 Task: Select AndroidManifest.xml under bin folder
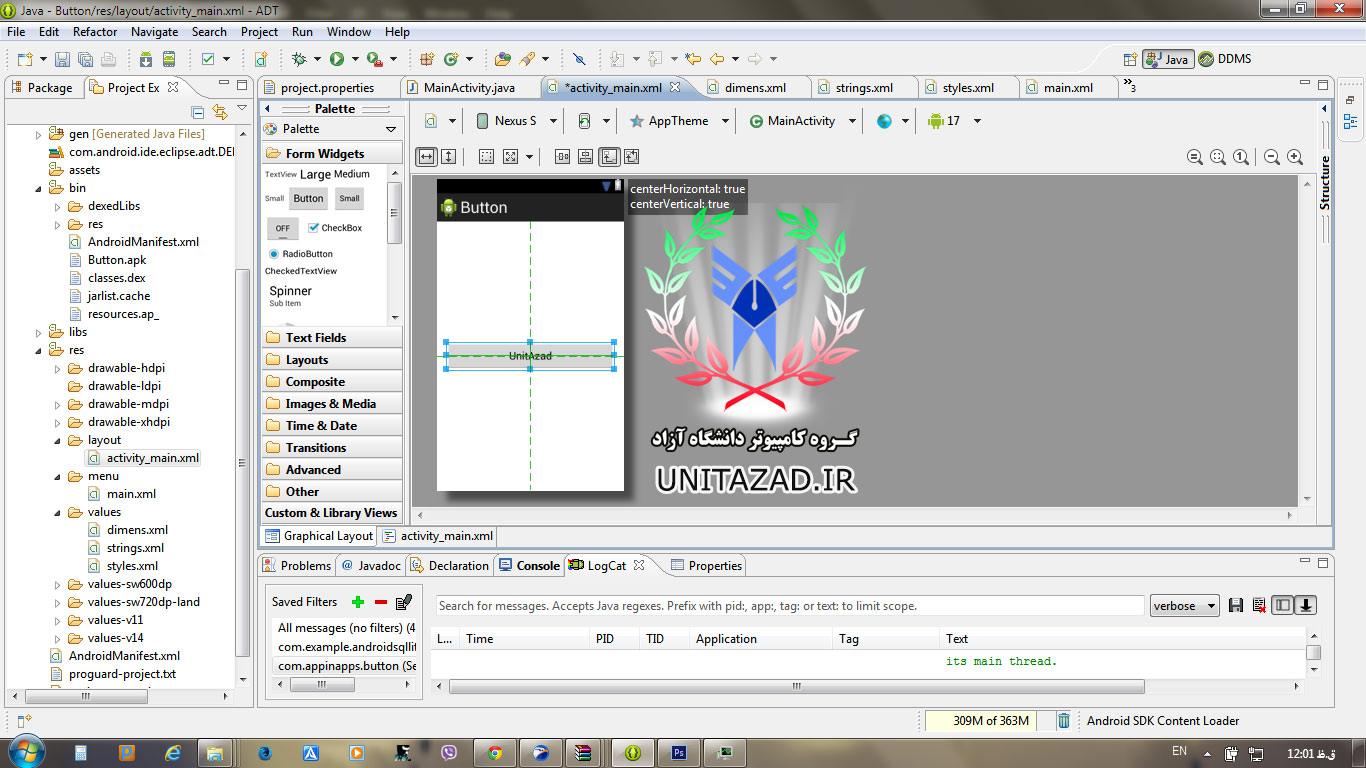point(134,242)
